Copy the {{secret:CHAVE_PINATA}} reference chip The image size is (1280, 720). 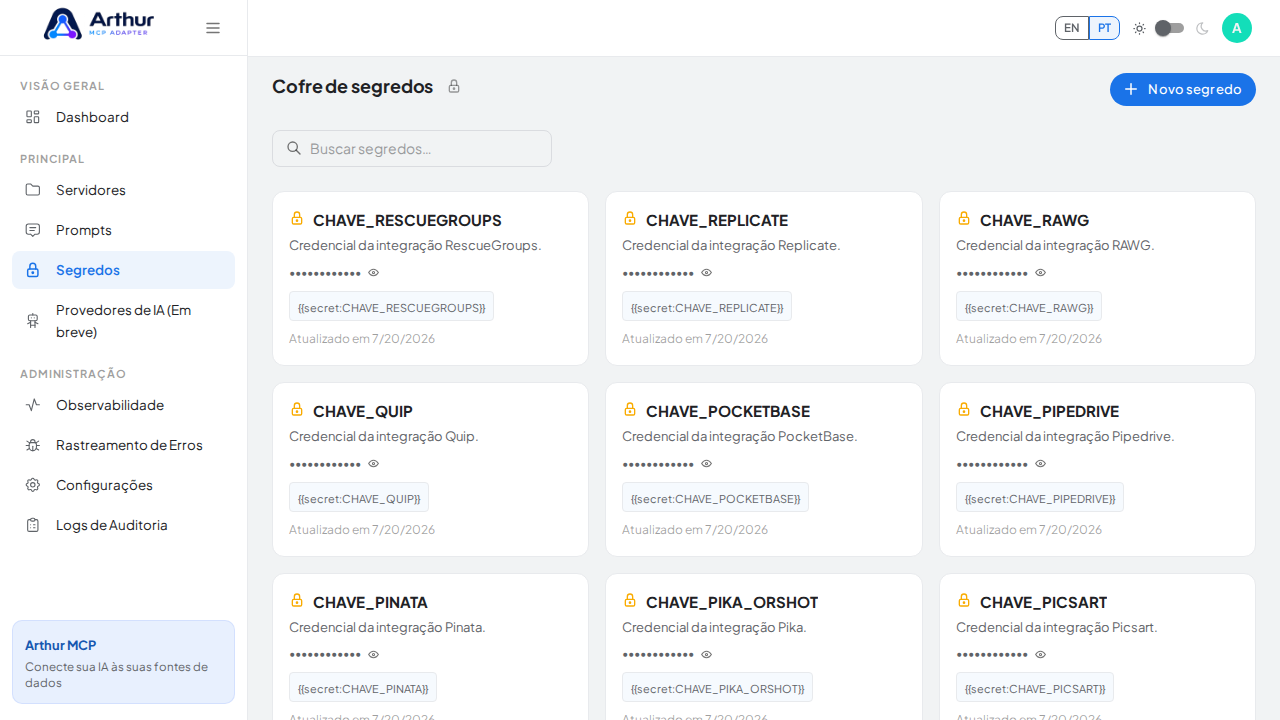point(363,687)
